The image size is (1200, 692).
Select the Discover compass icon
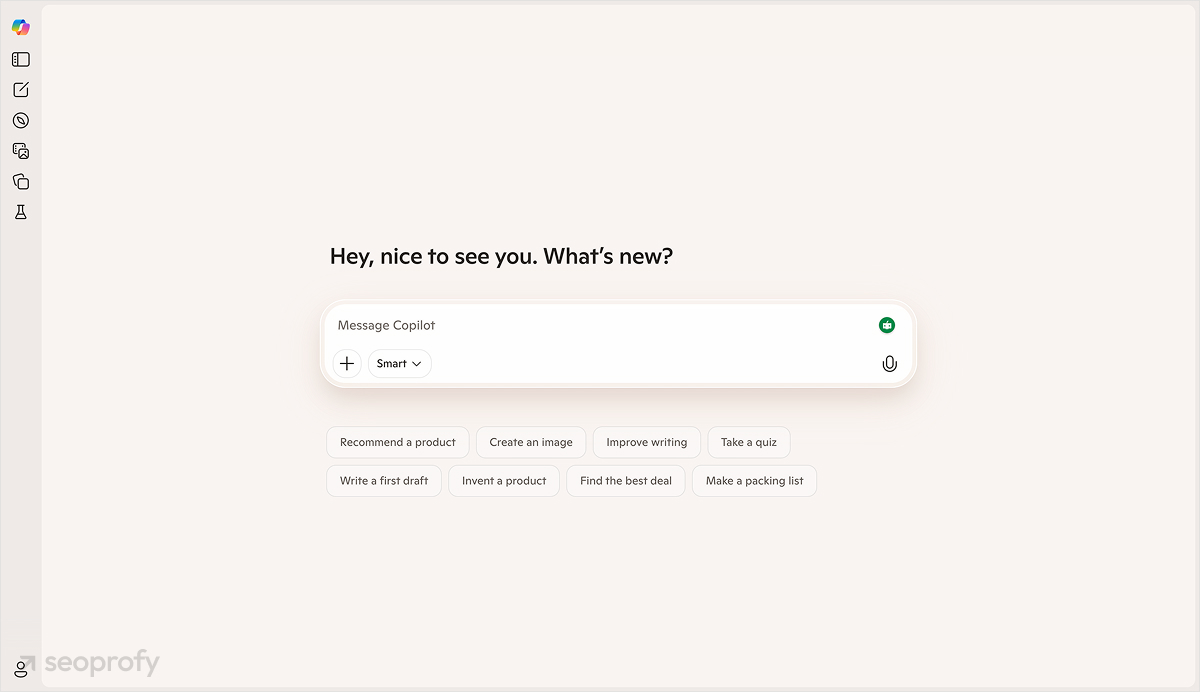(x=20, y=120)
